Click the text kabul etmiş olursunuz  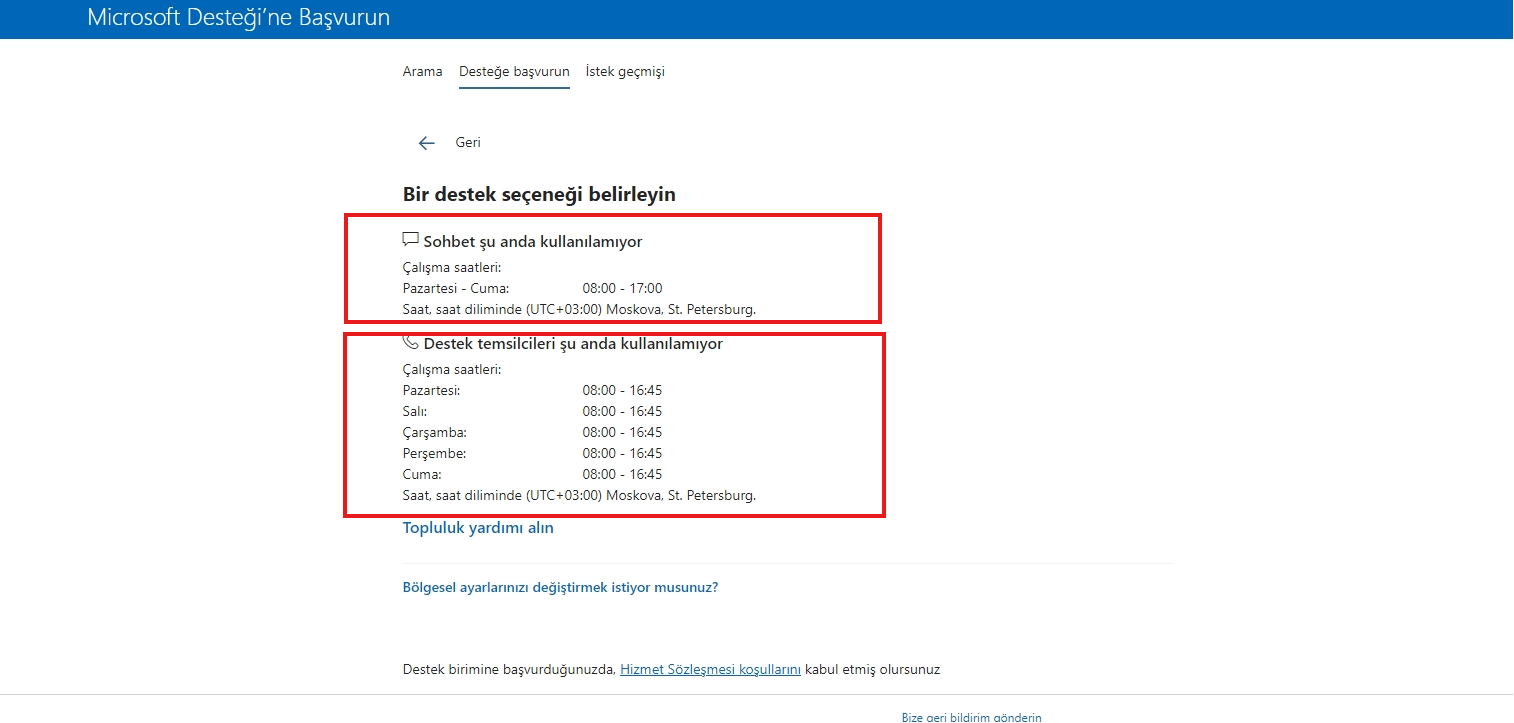pos(872,670)
